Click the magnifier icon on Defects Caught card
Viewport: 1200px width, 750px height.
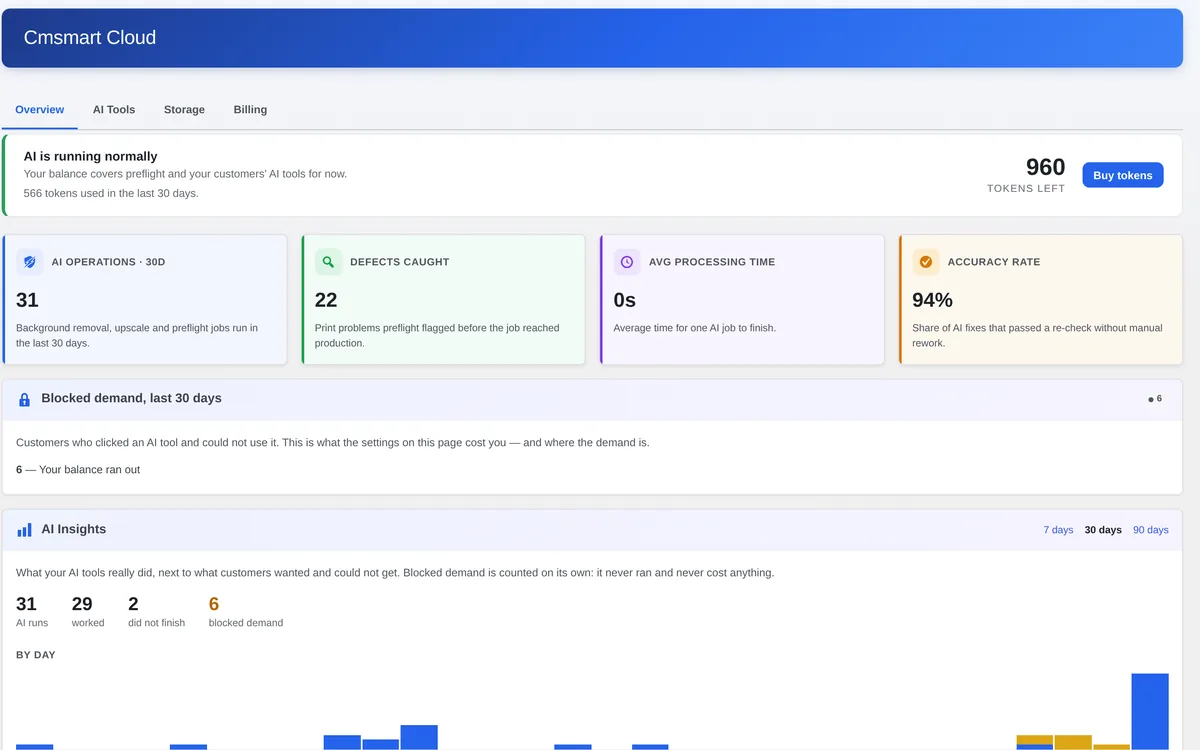[328, 262]
